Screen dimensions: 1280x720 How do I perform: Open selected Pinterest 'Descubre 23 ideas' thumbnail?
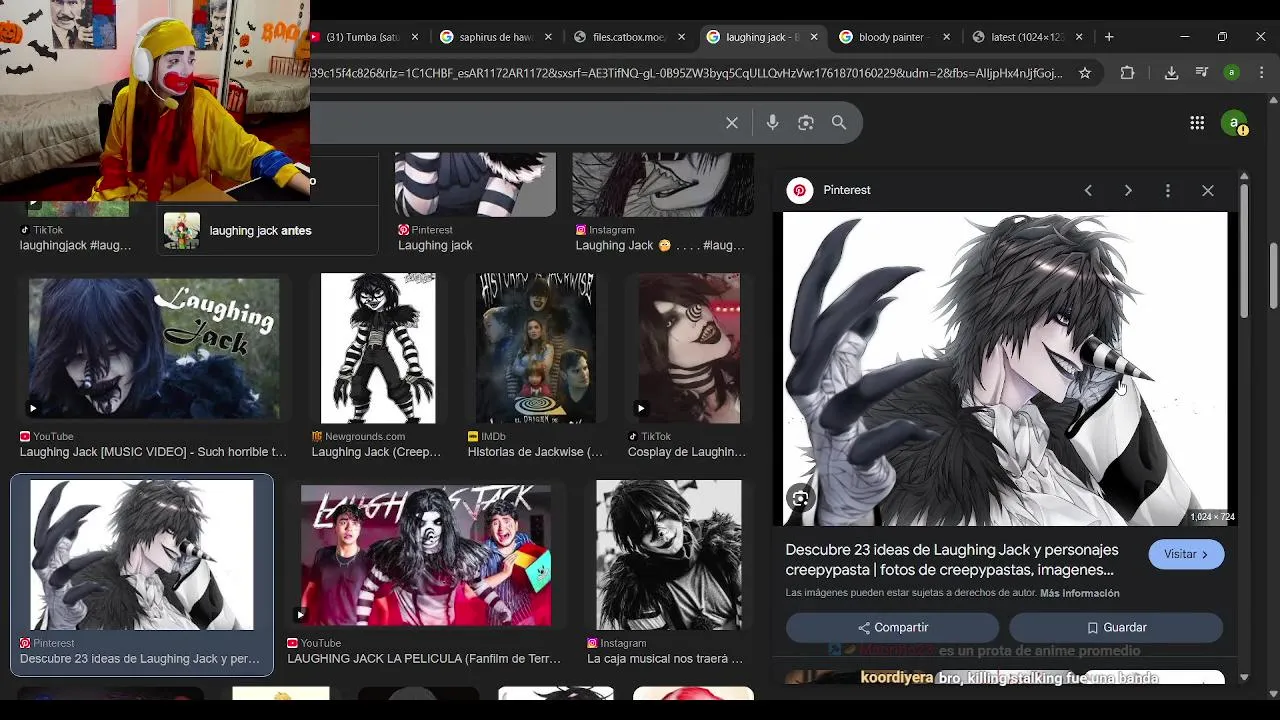(142, 555)
